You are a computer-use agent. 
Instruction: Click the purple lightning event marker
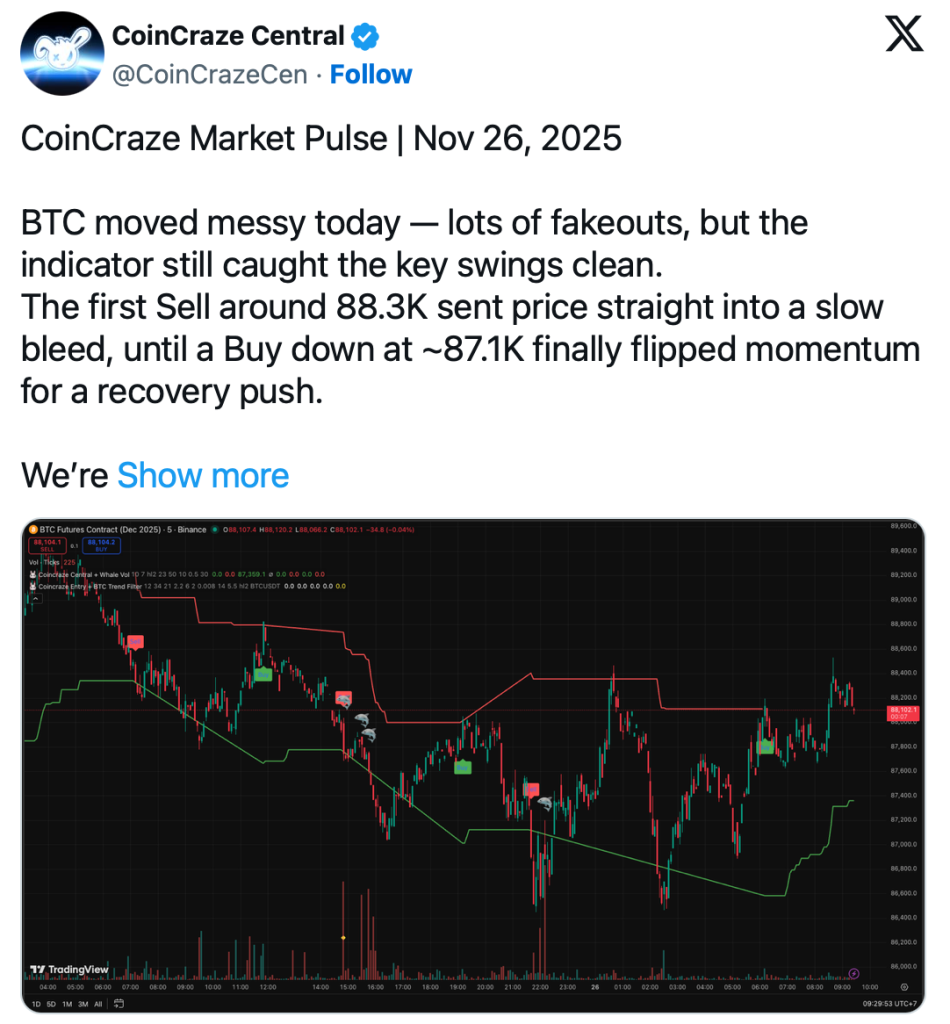(x=854, y=972)
